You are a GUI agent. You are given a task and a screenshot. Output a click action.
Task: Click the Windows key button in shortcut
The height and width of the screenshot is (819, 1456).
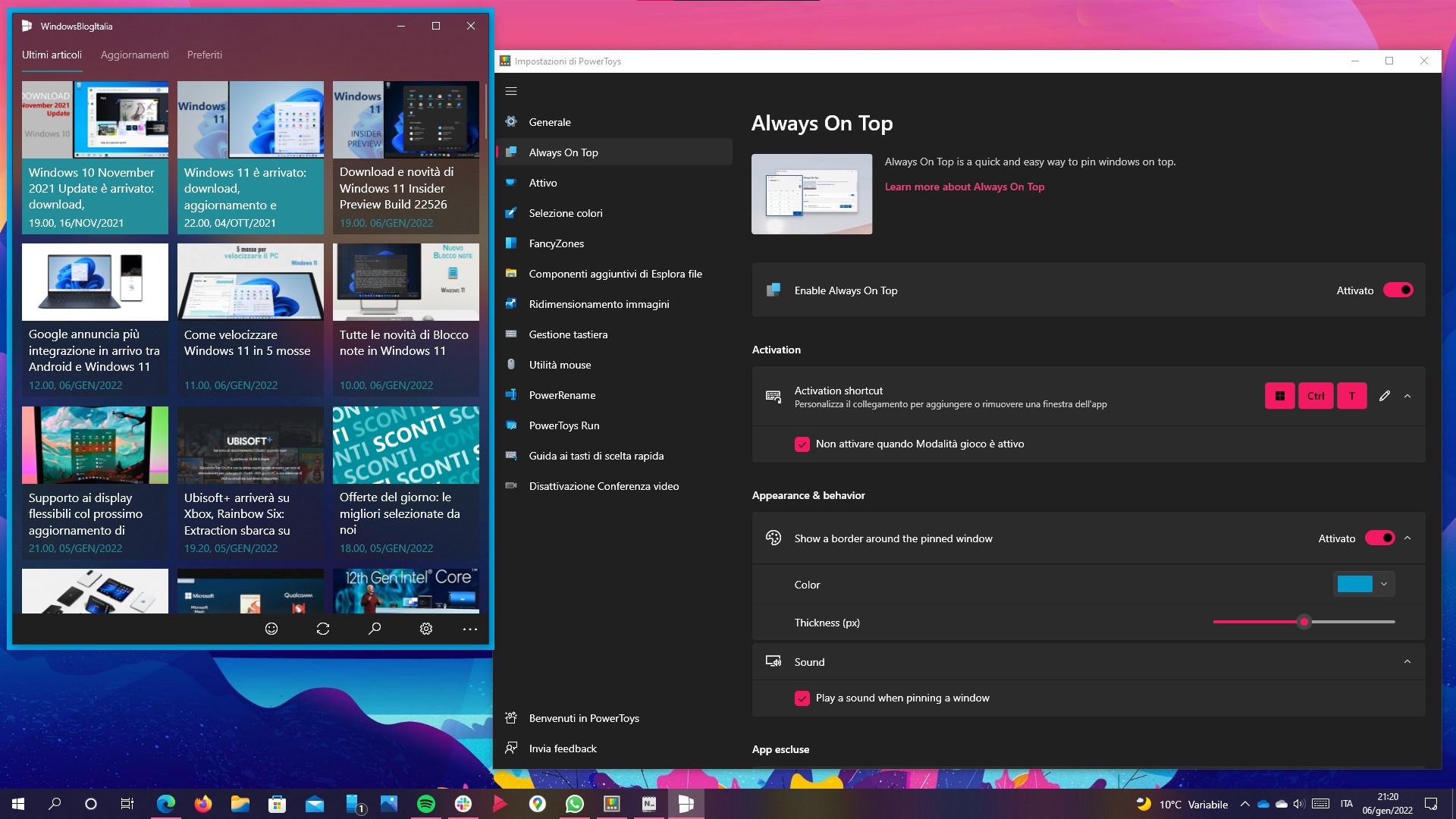tap(1280, 396)
